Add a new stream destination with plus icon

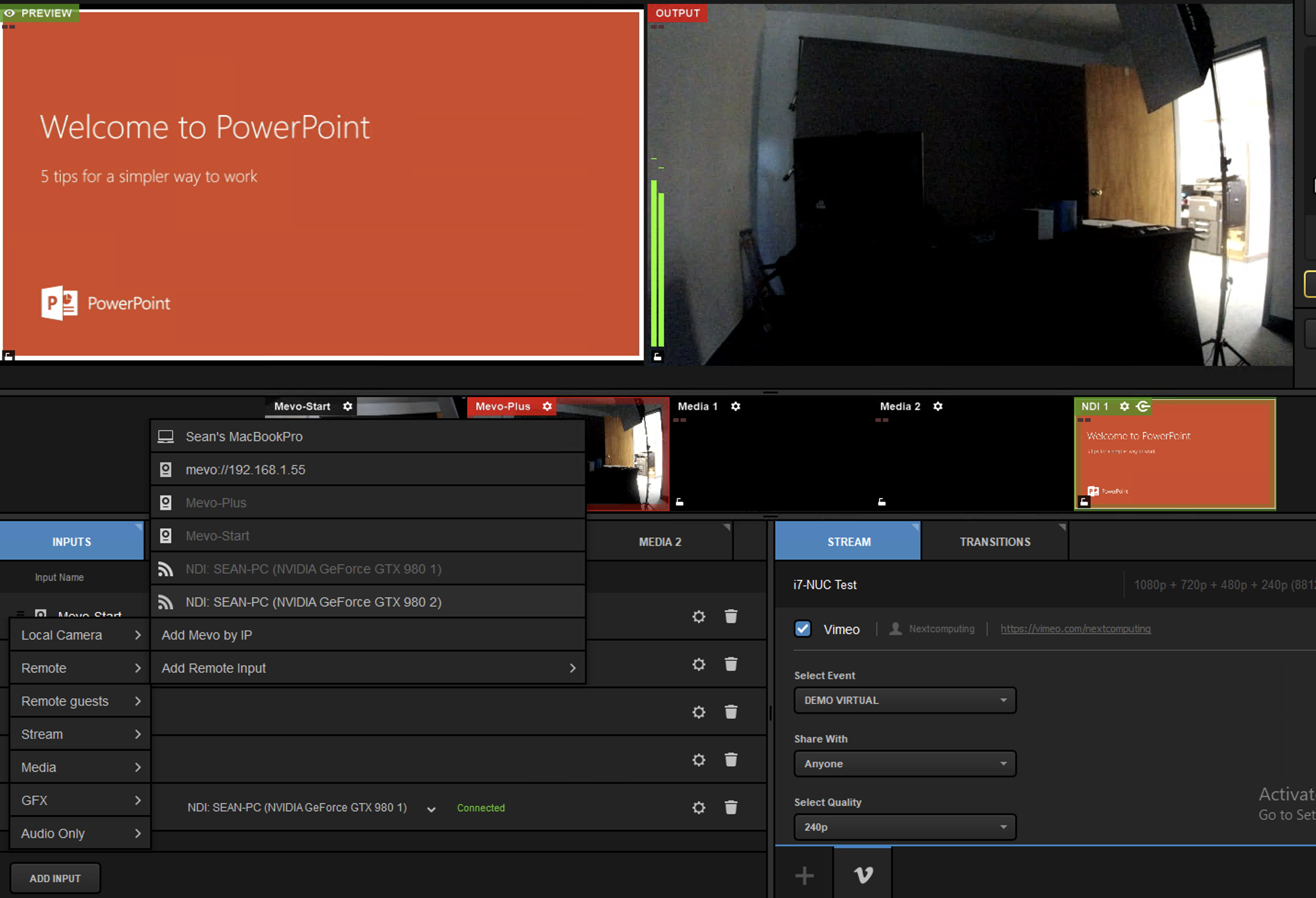pos(804,875)
